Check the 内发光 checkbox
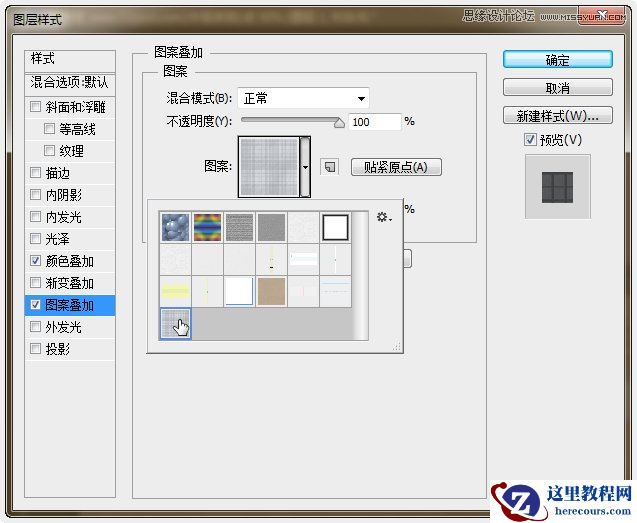Image resolution: width=637 pixels, height=523 pixels. [x=36, y=217]
